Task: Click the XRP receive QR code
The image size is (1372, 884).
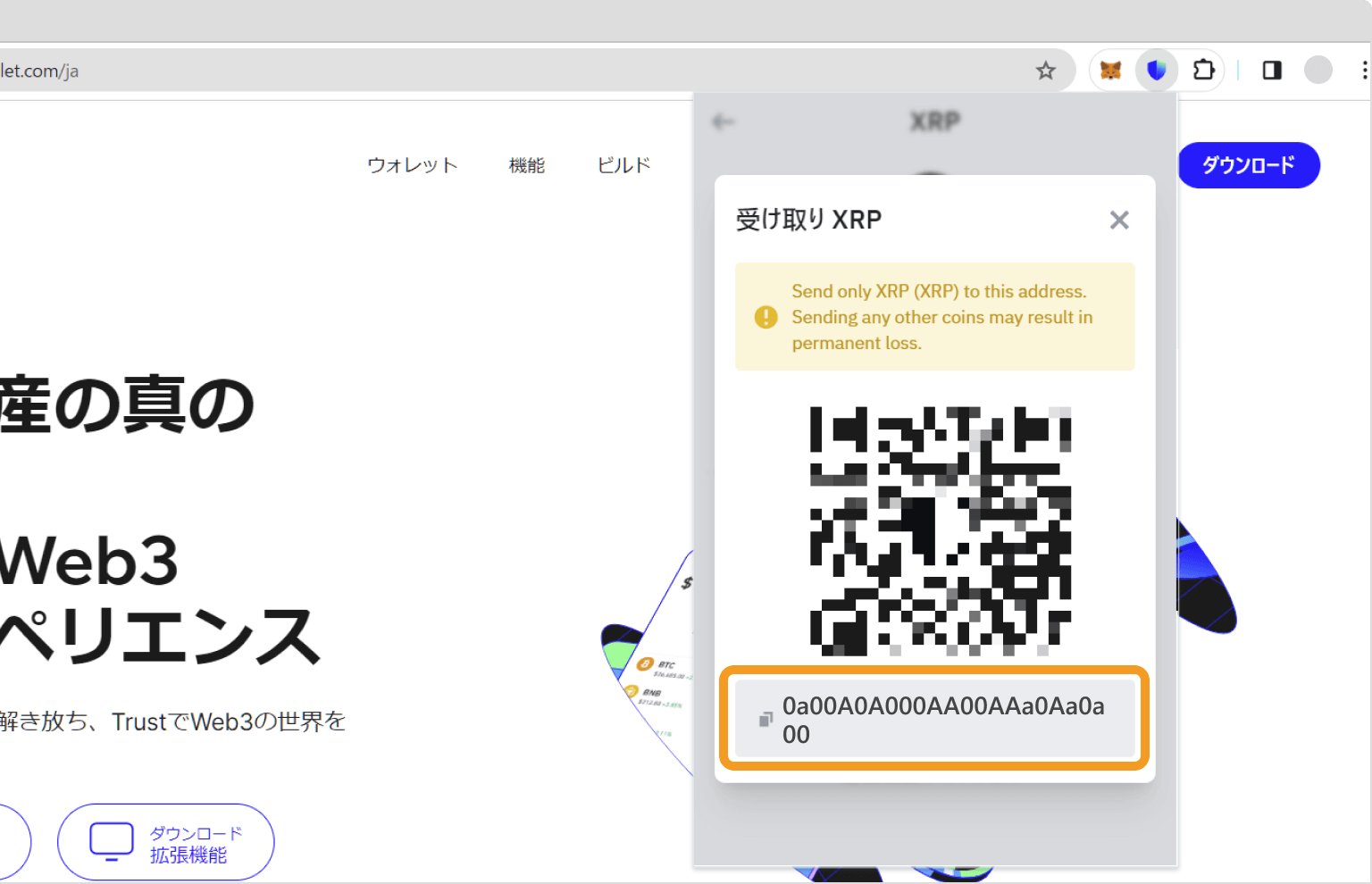Action: pos(940,531)
